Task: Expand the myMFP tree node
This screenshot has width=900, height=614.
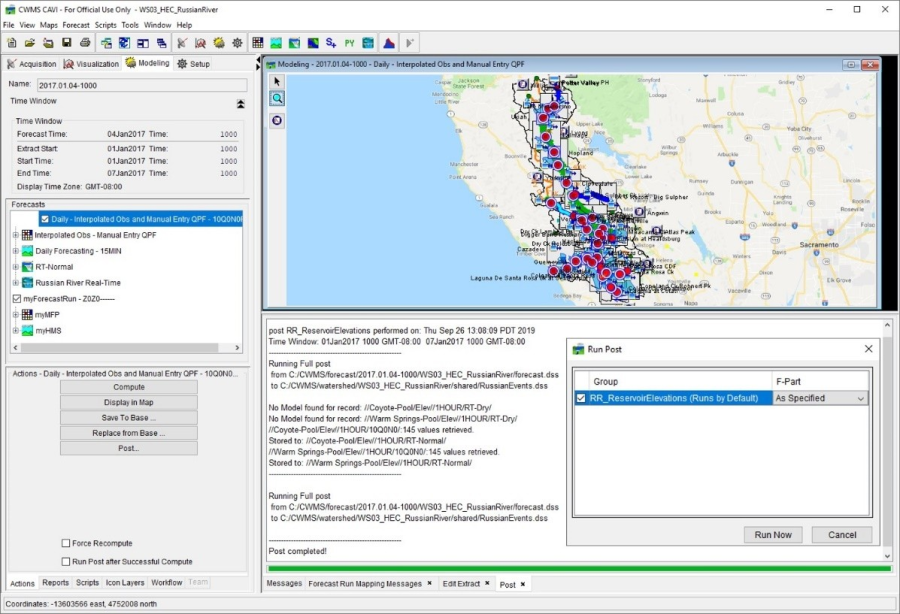Action: (x=15, y=314)
